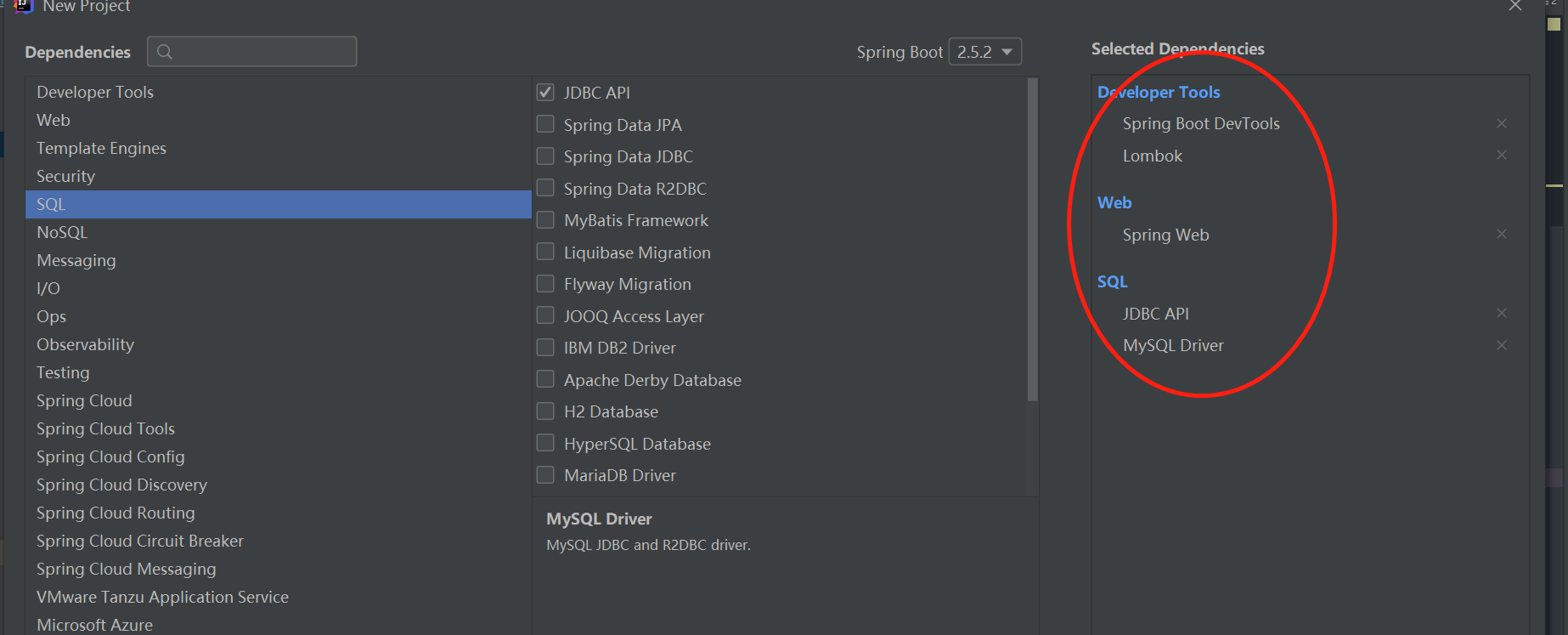Tick MariaDB Driver checkbox
The width and height of the screenshot is (1568, 635).
click(x=545, y=474)
